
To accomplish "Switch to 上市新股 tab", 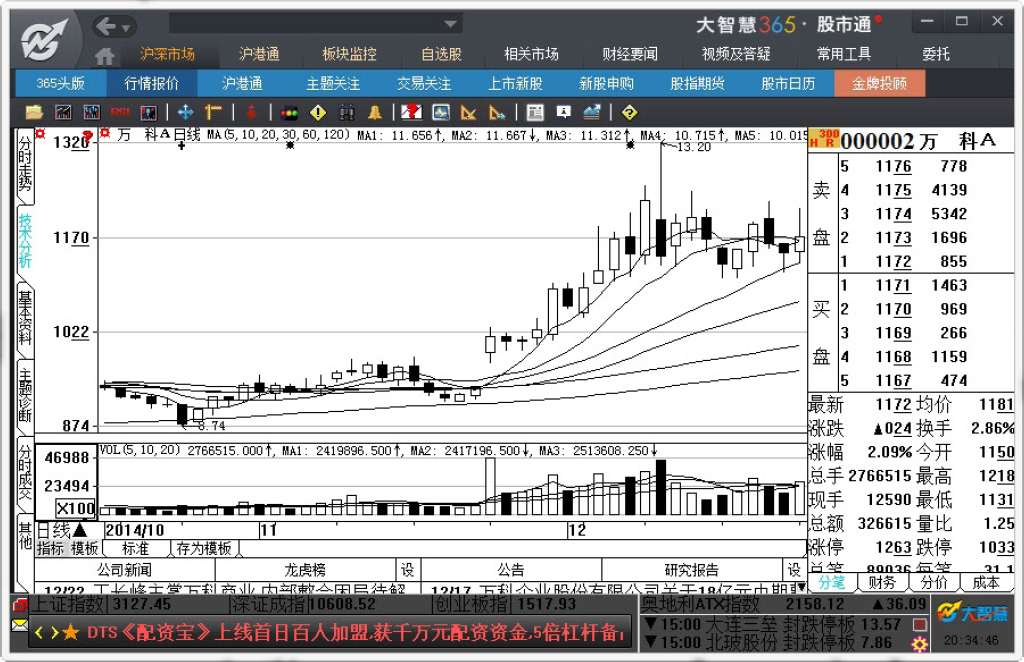I will click(515, 84).
